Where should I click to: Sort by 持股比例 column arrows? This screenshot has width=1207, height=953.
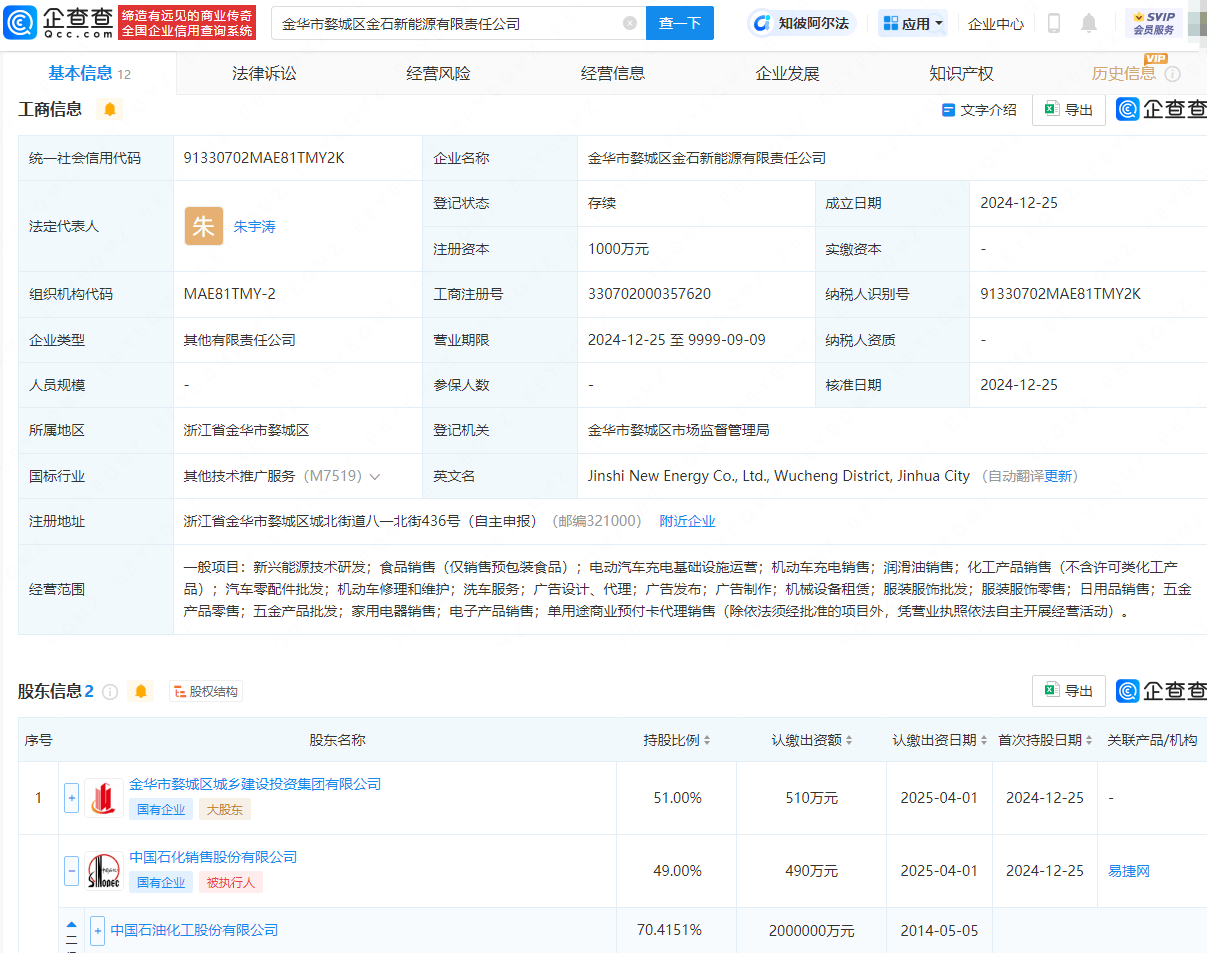707,740
